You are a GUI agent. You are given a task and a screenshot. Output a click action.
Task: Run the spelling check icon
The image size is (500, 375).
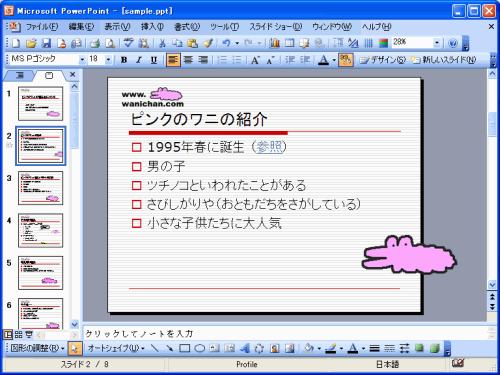pos(128,43)
